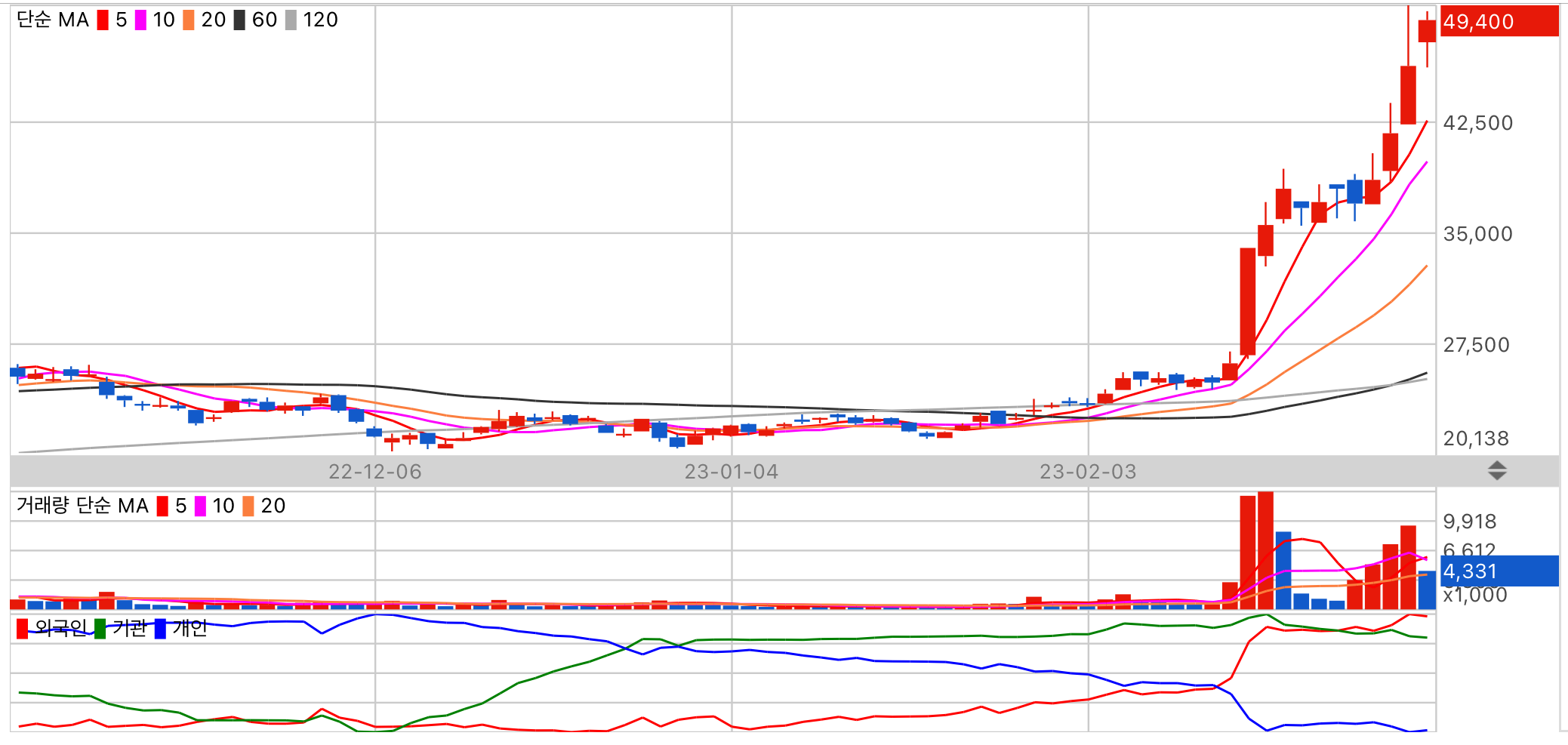Click the last blue volume bar
1568x745 pixels.
[1427, 590]
